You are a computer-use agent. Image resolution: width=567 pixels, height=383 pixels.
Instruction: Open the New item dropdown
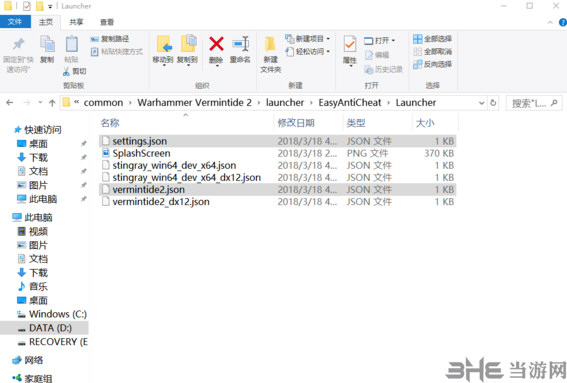click(x=308, y=38)
